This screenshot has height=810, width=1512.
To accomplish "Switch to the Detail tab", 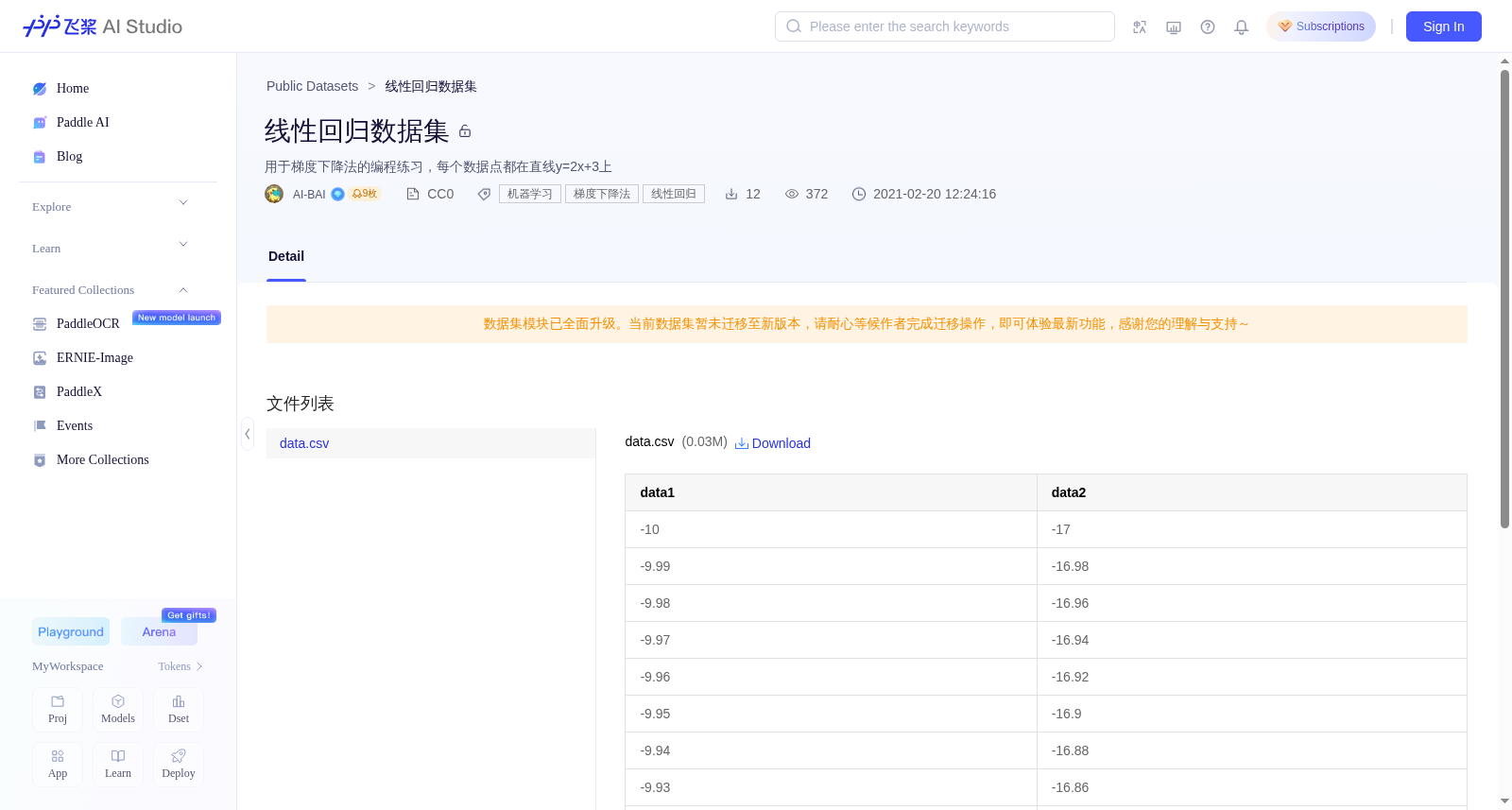I will click(286, 256).
